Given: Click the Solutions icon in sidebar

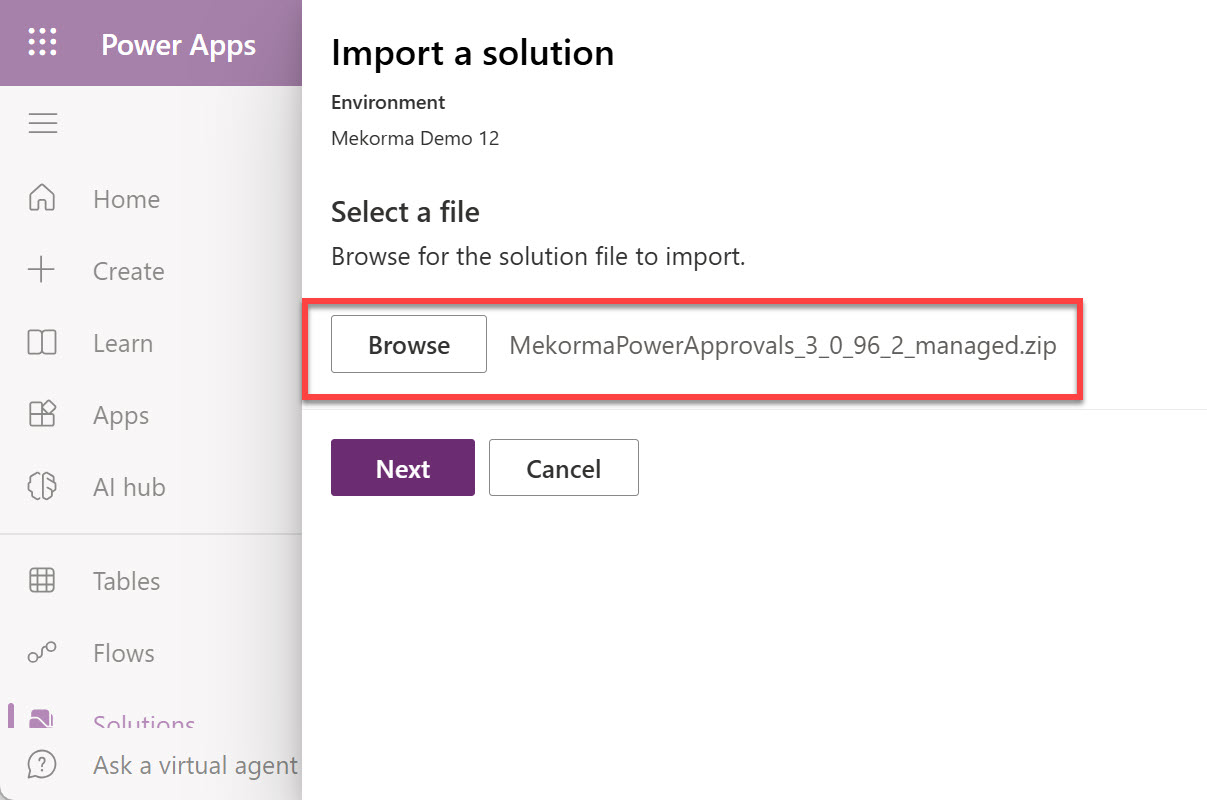Looking at the screenshot, I should (42, 719).
